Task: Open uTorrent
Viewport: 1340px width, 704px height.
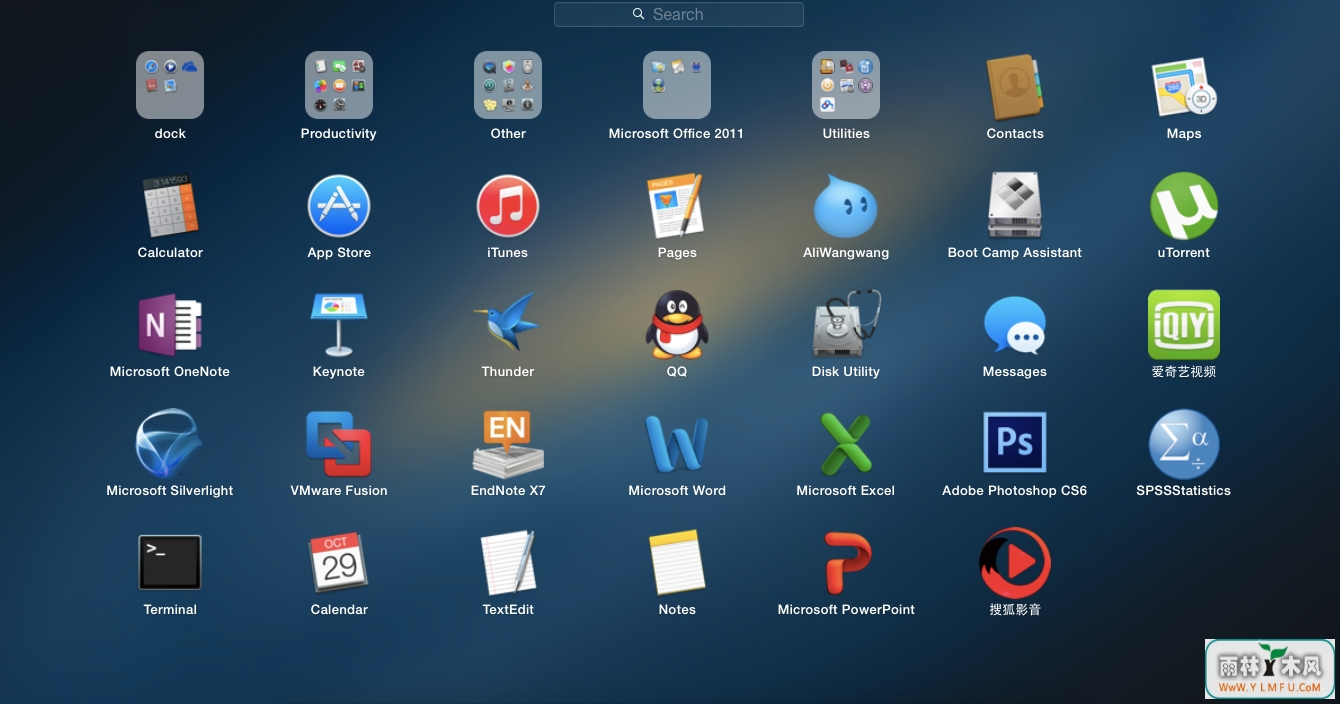Action: 1184,206
